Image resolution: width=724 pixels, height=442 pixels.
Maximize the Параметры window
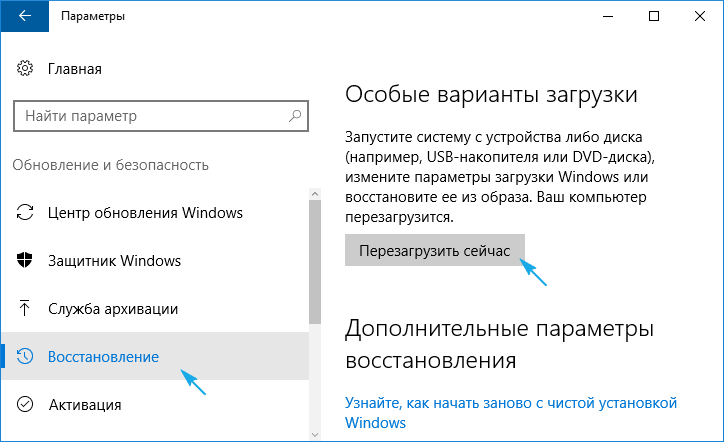click(x=653, y=16)
